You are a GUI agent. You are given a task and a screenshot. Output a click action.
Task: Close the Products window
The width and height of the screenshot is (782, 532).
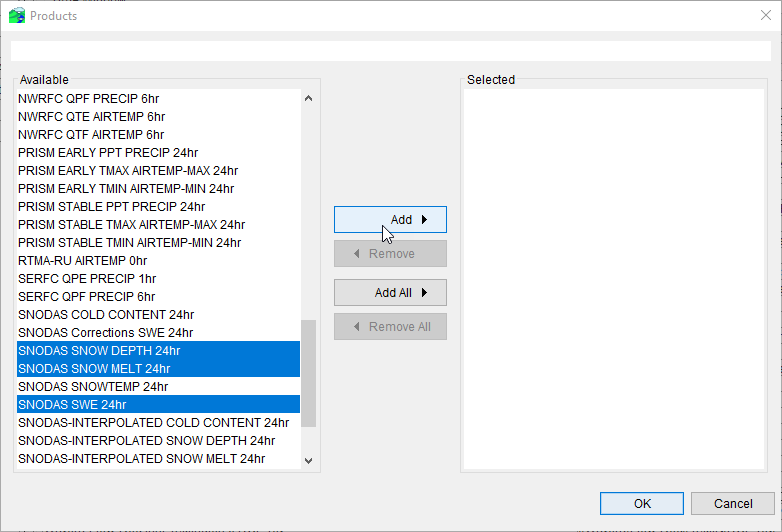766,15
